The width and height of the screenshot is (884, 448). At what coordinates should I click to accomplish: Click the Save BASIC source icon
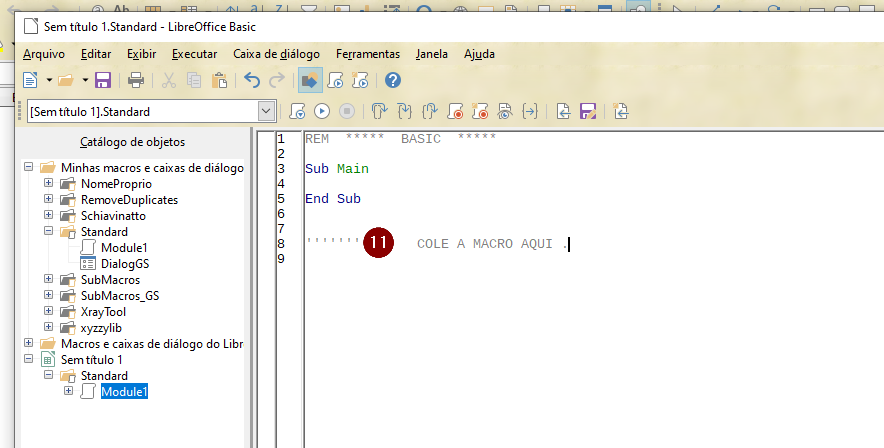tap(588, 112)
